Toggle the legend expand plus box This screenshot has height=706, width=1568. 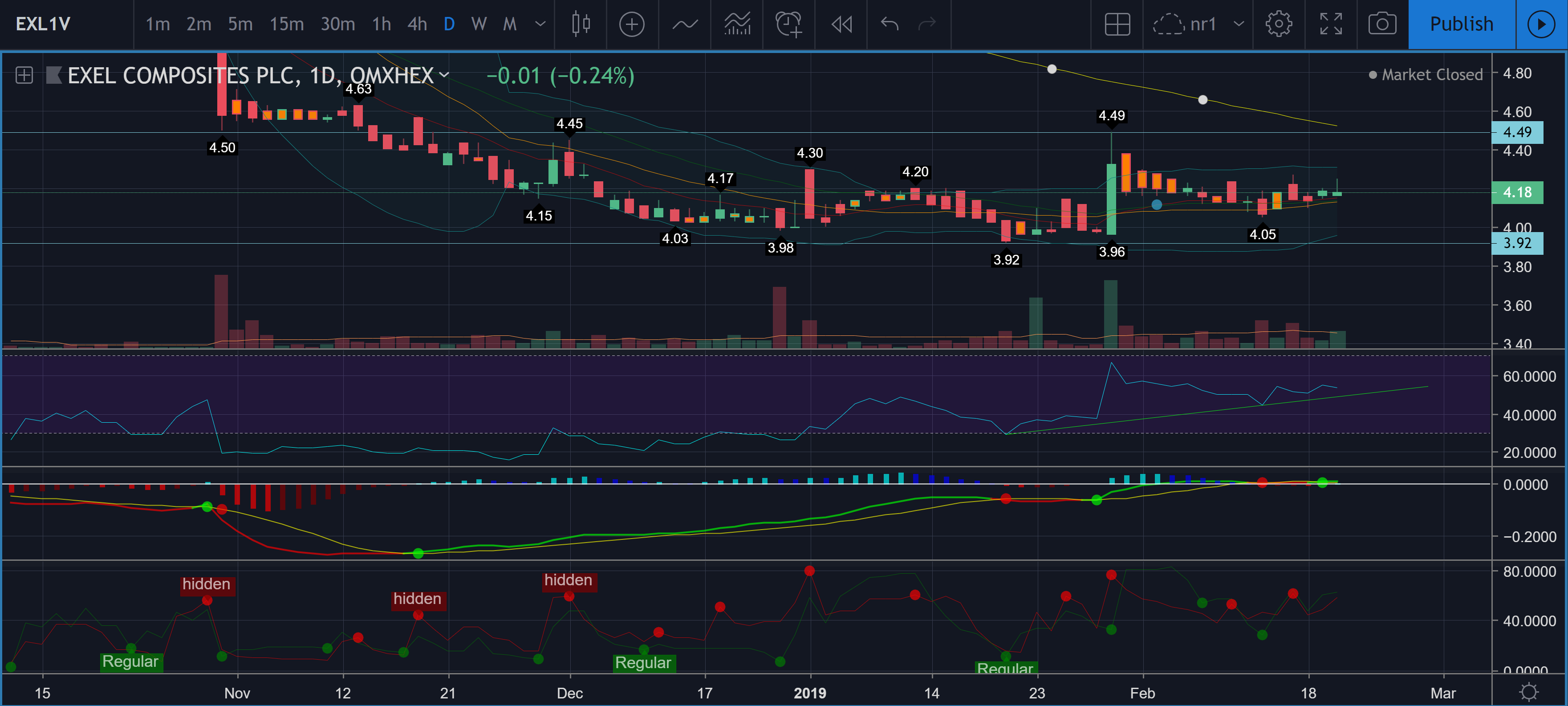[x=24, y=76]
